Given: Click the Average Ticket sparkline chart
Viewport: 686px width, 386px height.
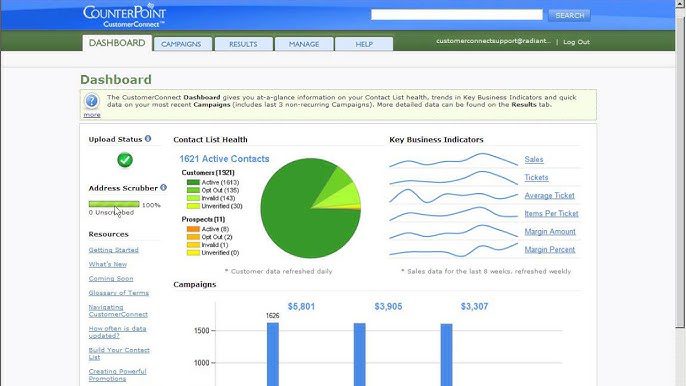Looking at the screenshot, I should [453, 196].
